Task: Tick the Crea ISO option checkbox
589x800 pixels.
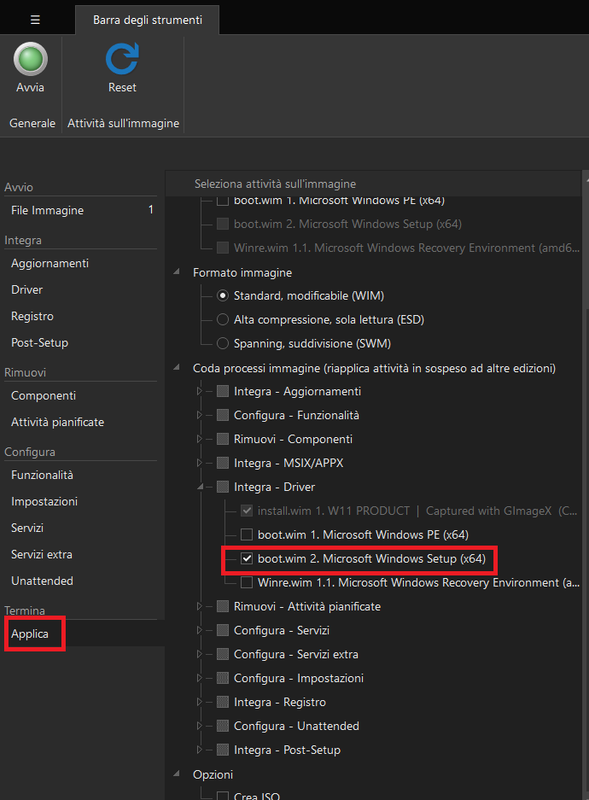Action: [x=223, y=796]
